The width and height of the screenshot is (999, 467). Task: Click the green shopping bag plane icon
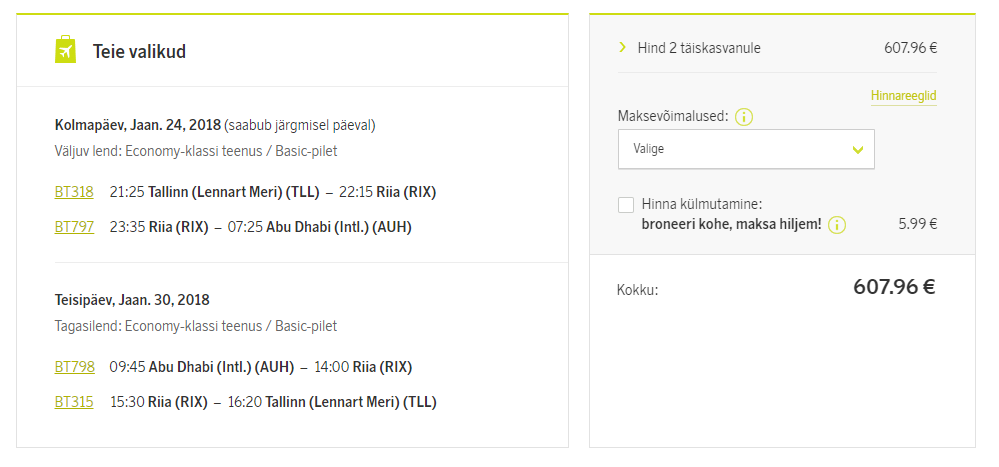pos(65,50)
